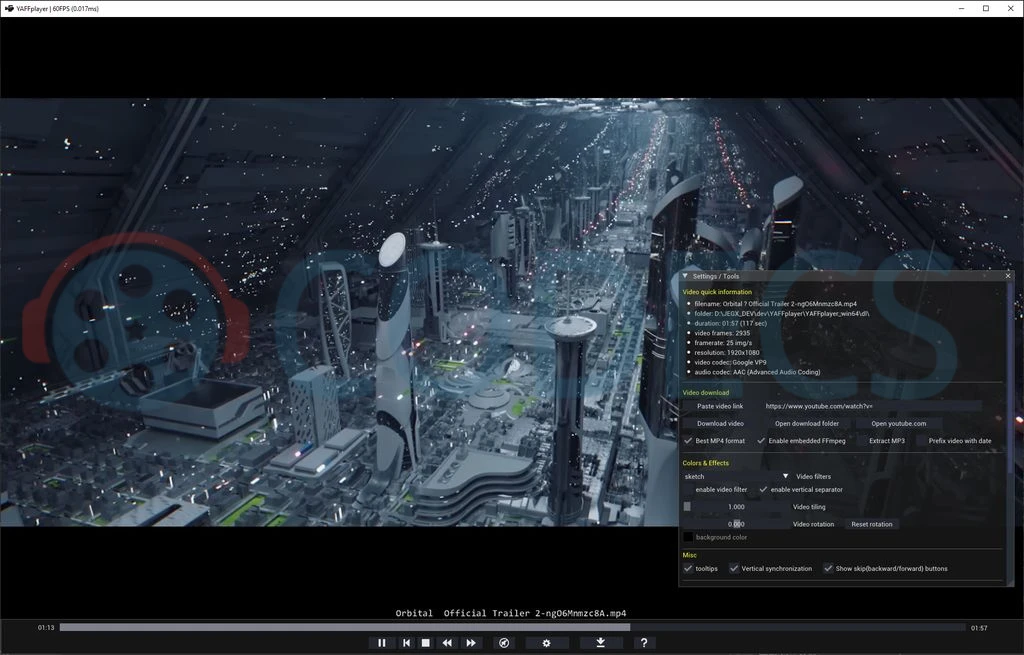Image resolution: width=1024 pixels, height=655 pixels.
Task: Uncheck enable vertical separator
Action: pos(763,489)
